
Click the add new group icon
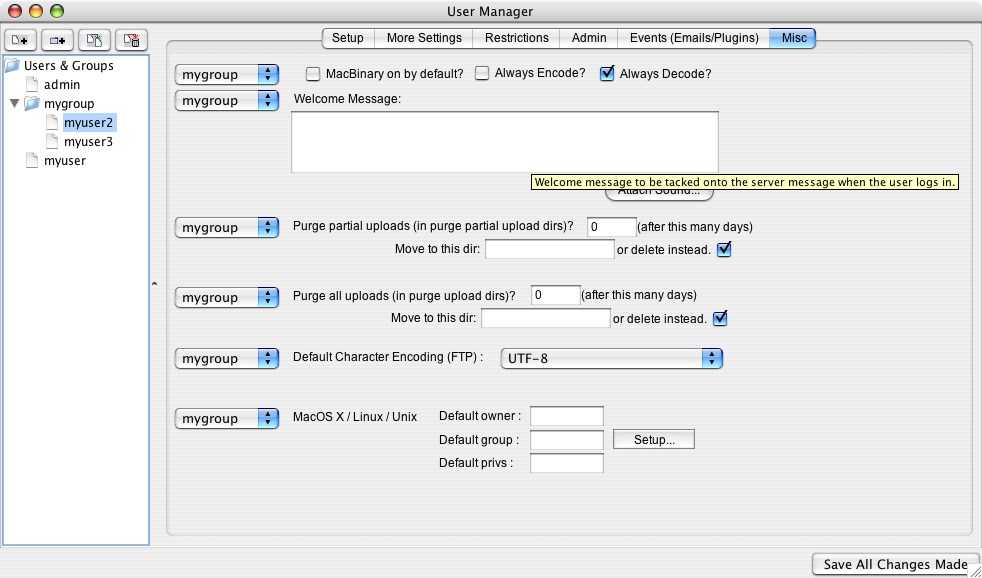tap(58, 40)
